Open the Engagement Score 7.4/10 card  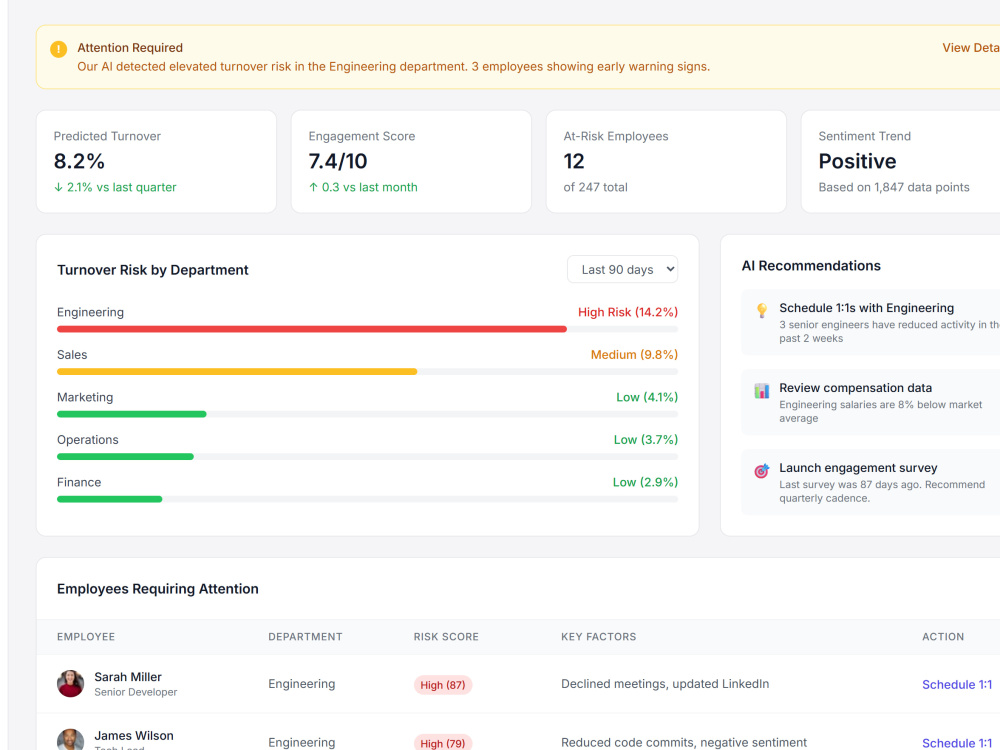tap(411, 161)
